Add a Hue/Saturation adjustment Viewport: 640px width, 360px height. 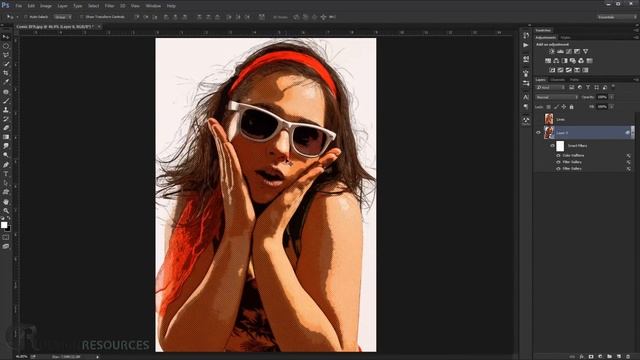pyautogui.click(x=548, y=60)
